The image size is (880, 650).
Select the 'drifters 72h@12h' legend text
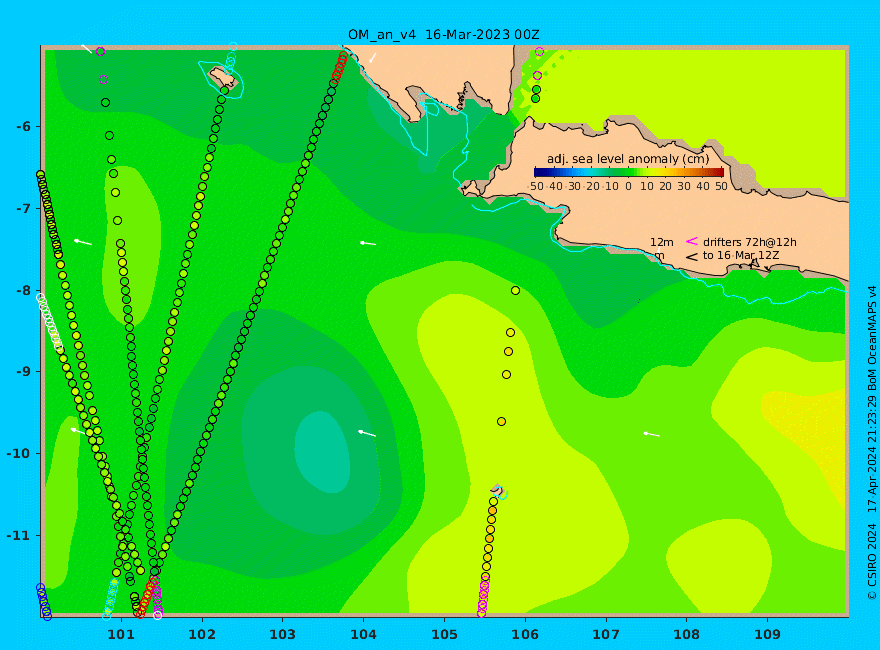click(x=750, y=242)
